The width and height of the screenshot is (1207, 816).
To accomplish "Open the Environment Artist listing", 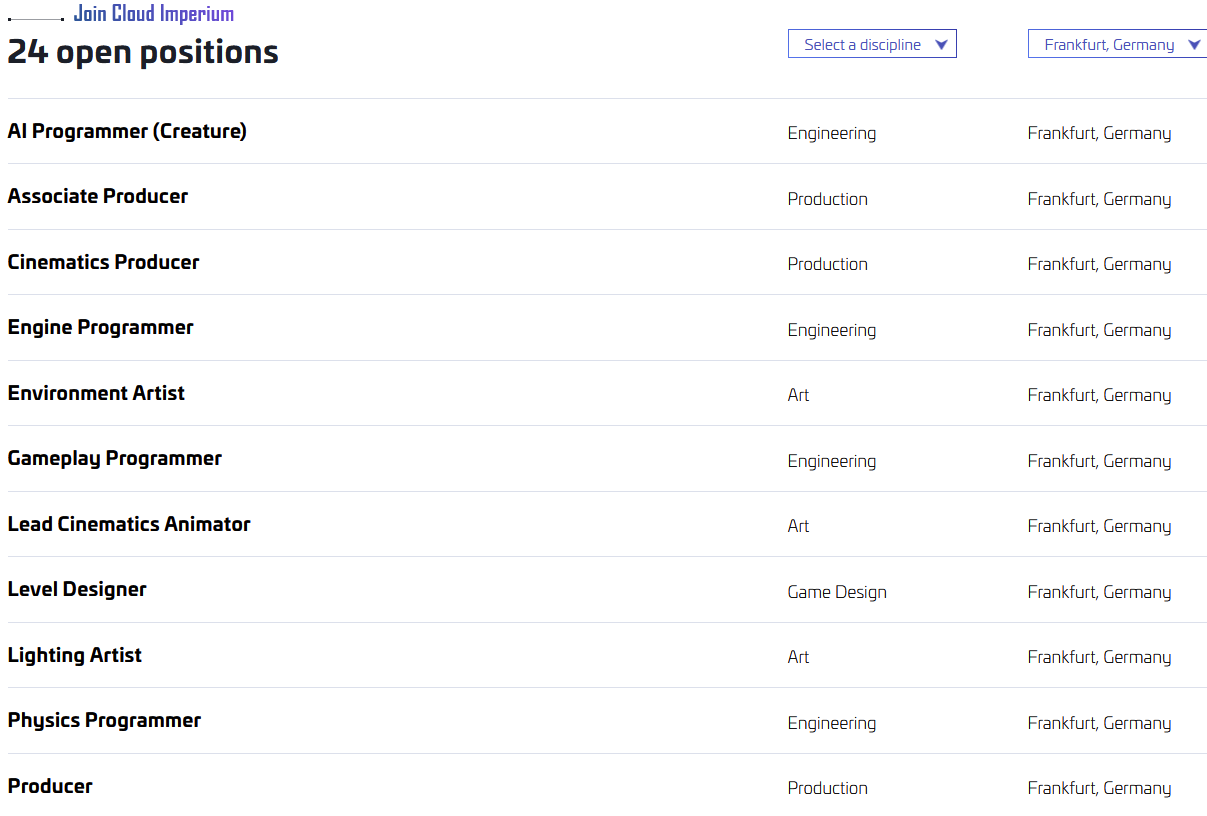I will [96, 393].
